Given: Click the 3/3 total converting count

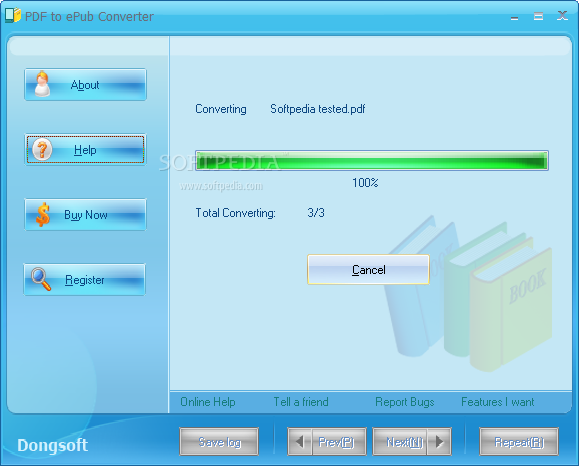Looking at the screenshot, I should coord(316,213).
